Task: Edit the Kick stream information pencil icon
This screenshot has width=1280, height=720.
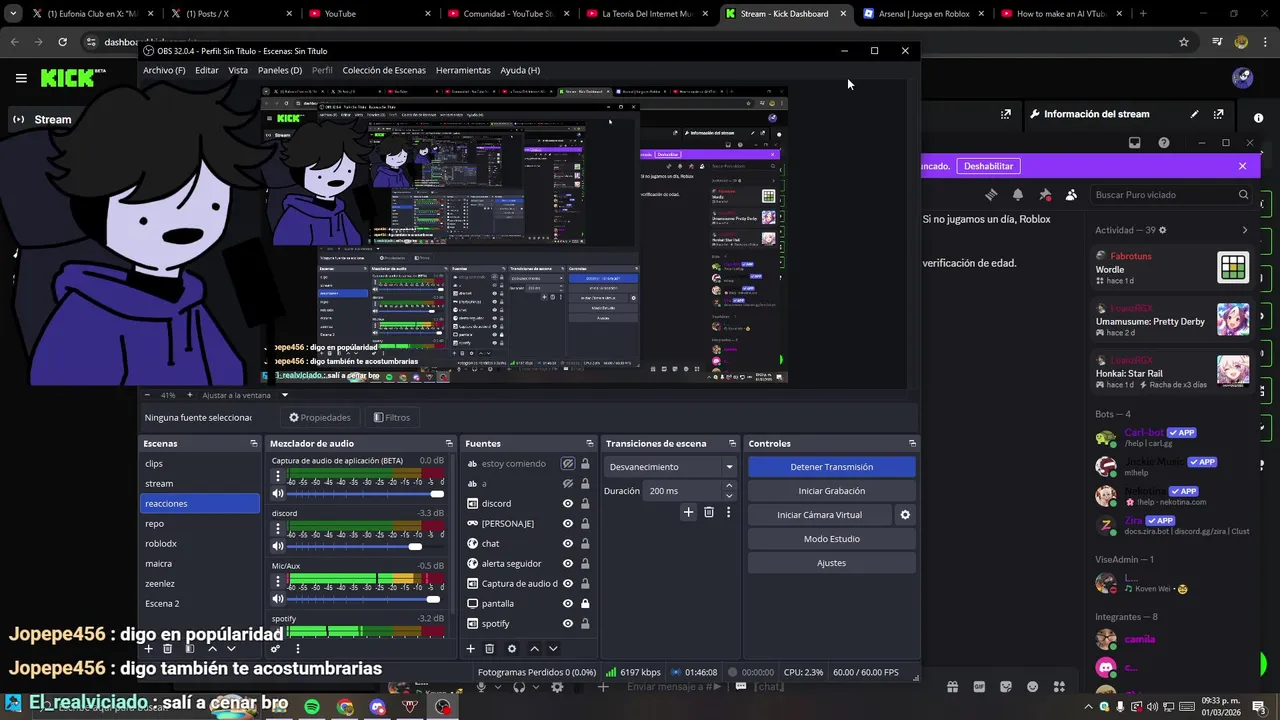Action: pyautogui.click(x=1194, y=114)
